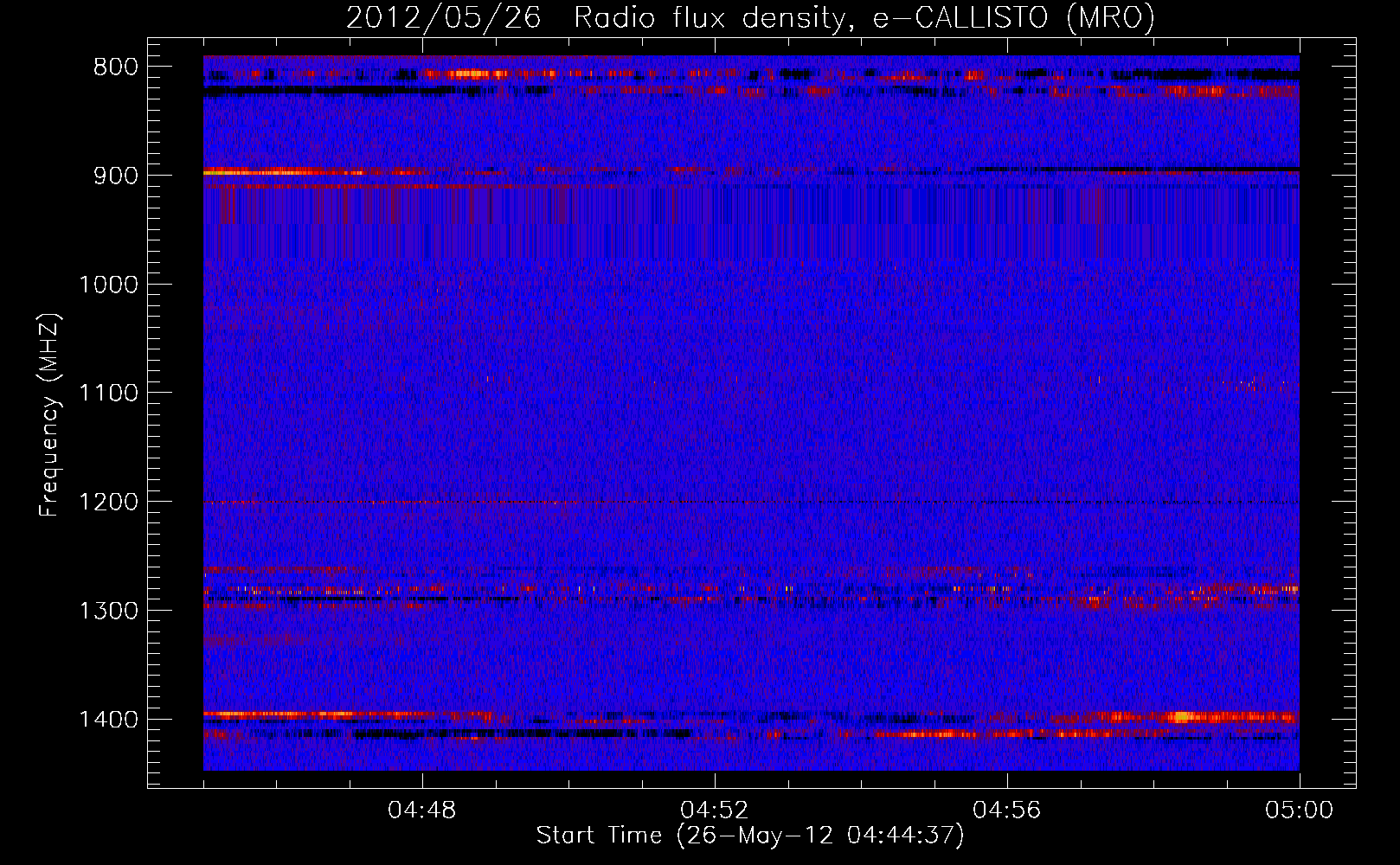Click the 05:00 time axis label

click(1300, 811)
